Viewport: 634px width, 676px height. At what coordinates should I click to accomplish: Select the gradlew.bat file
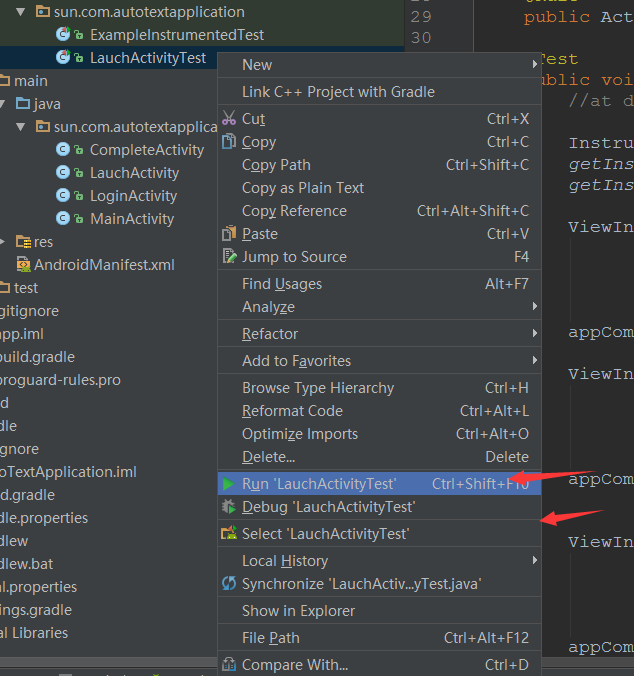point(27,563)
